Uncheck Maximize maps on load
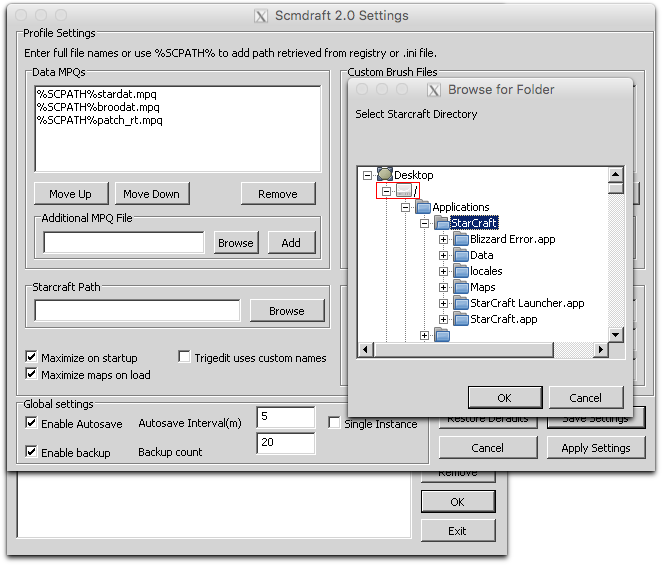Viewport: 662px width, 565px height. (x=32, y=374)
